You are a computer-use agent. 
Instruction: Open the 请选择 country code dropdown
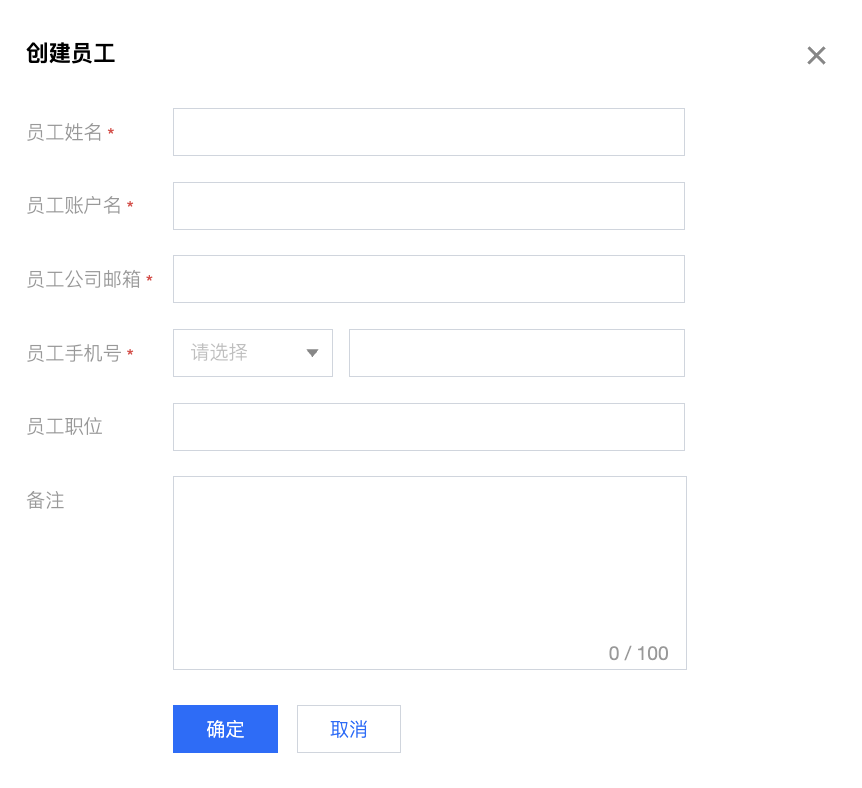[x=252, y=353]
